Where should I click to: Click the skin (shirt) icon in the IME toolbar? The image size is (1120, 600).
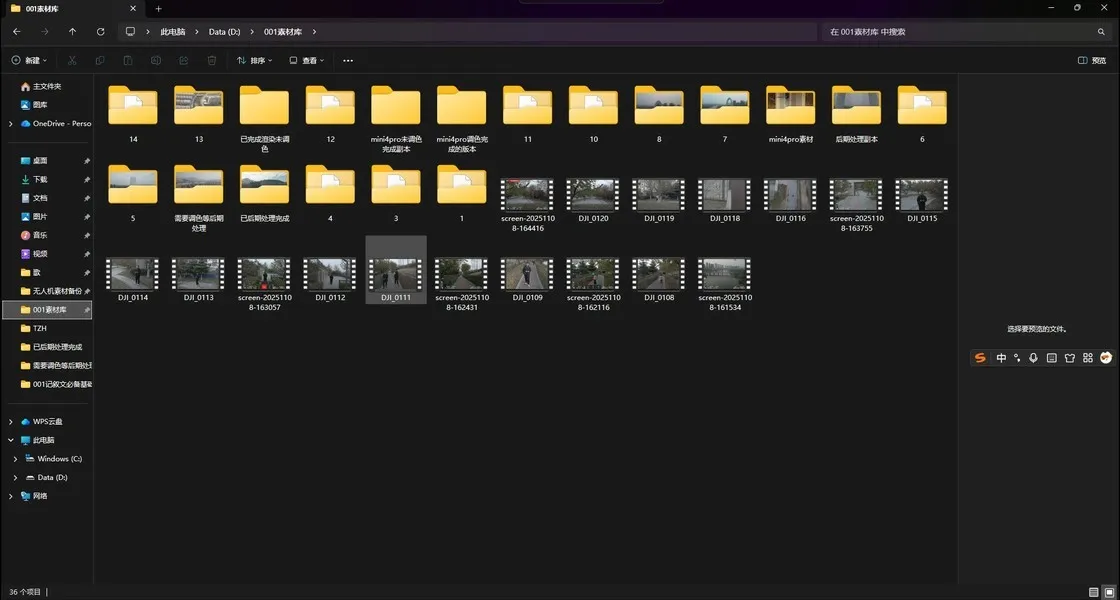coord(1069,358)
